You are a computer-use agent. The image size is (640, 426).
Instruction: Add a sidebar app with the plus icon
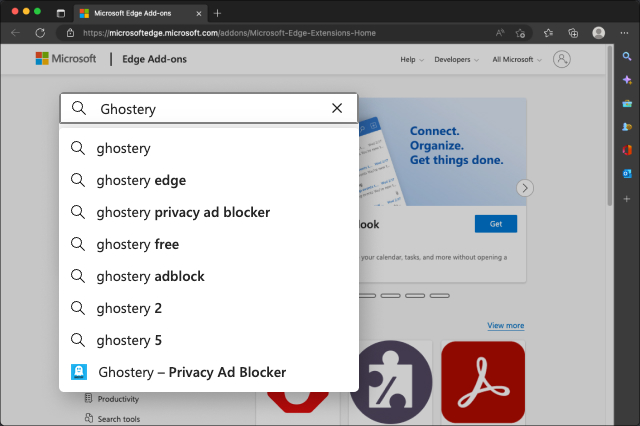point(627,198)
